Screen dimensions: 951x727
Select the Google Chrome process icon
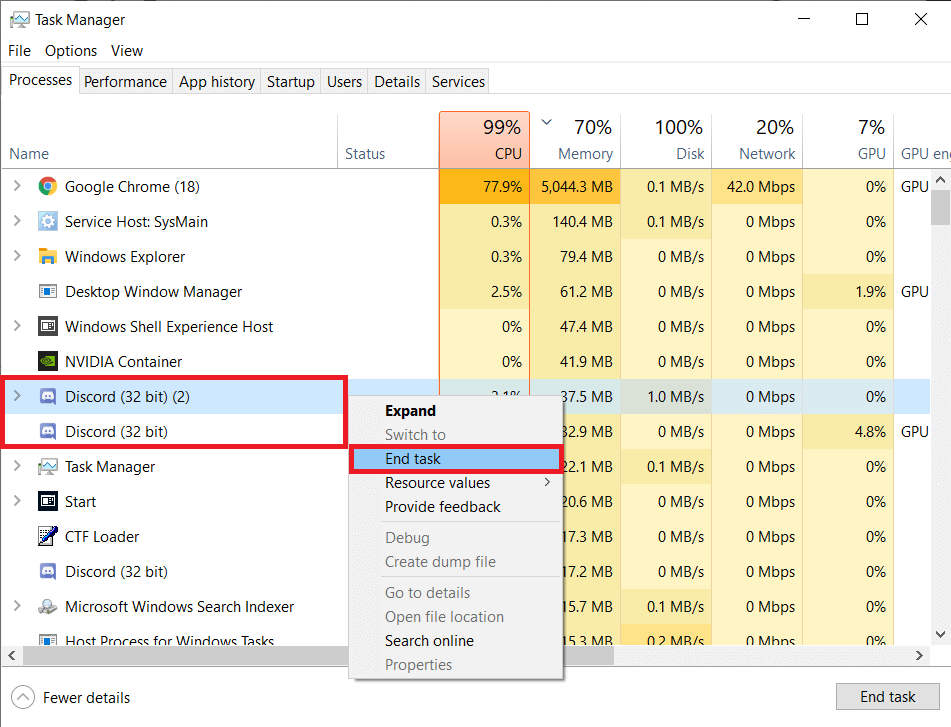coord(47,186)
